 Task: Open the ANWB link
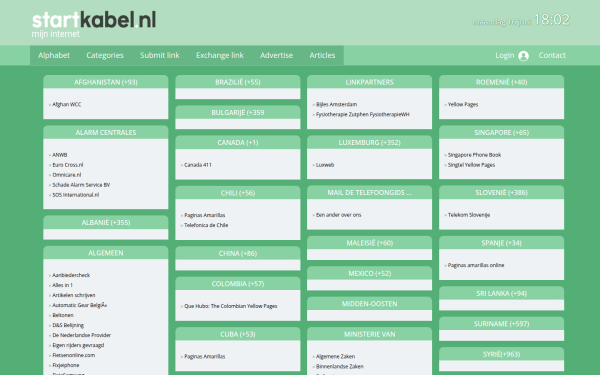60,155
